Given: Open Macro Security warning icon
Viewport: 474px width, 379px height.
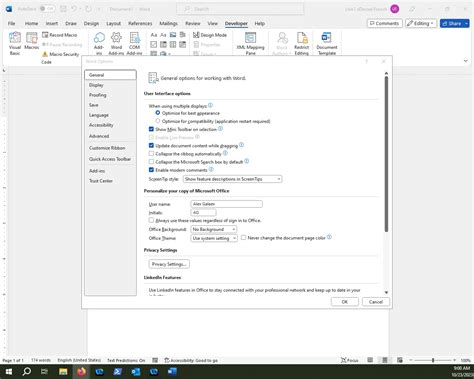Looking at the screenshot, I should point(45,54).
